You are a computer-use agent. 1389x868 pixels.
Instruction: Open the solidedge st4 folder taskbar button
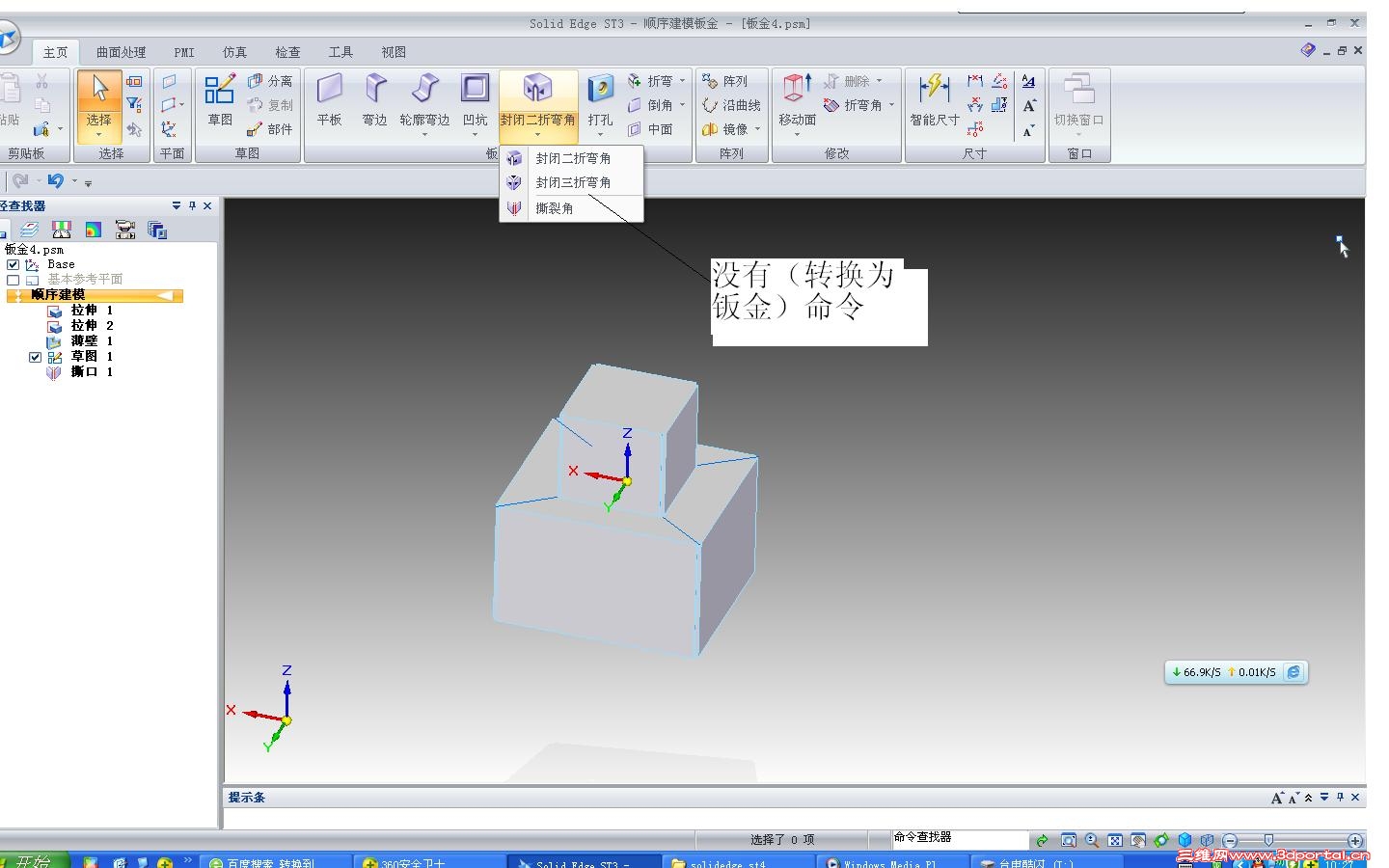coord(740,861)
